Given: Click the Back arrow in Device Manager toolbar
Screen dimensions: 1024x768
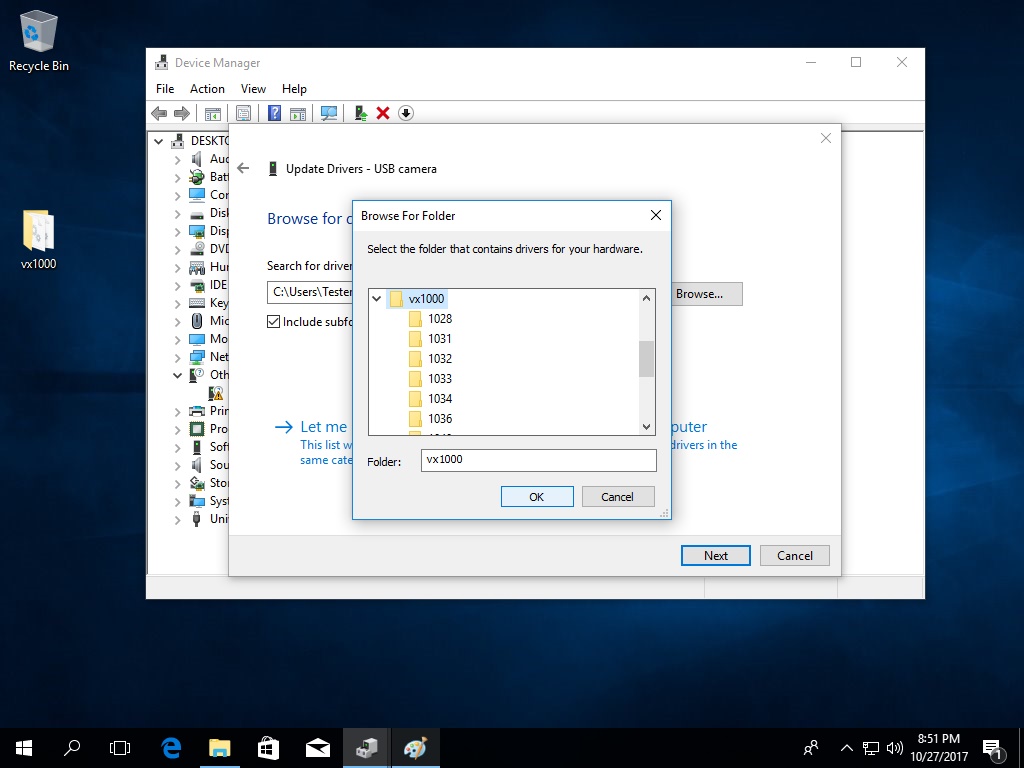Looking at the screenshot, I should [159, 114].
